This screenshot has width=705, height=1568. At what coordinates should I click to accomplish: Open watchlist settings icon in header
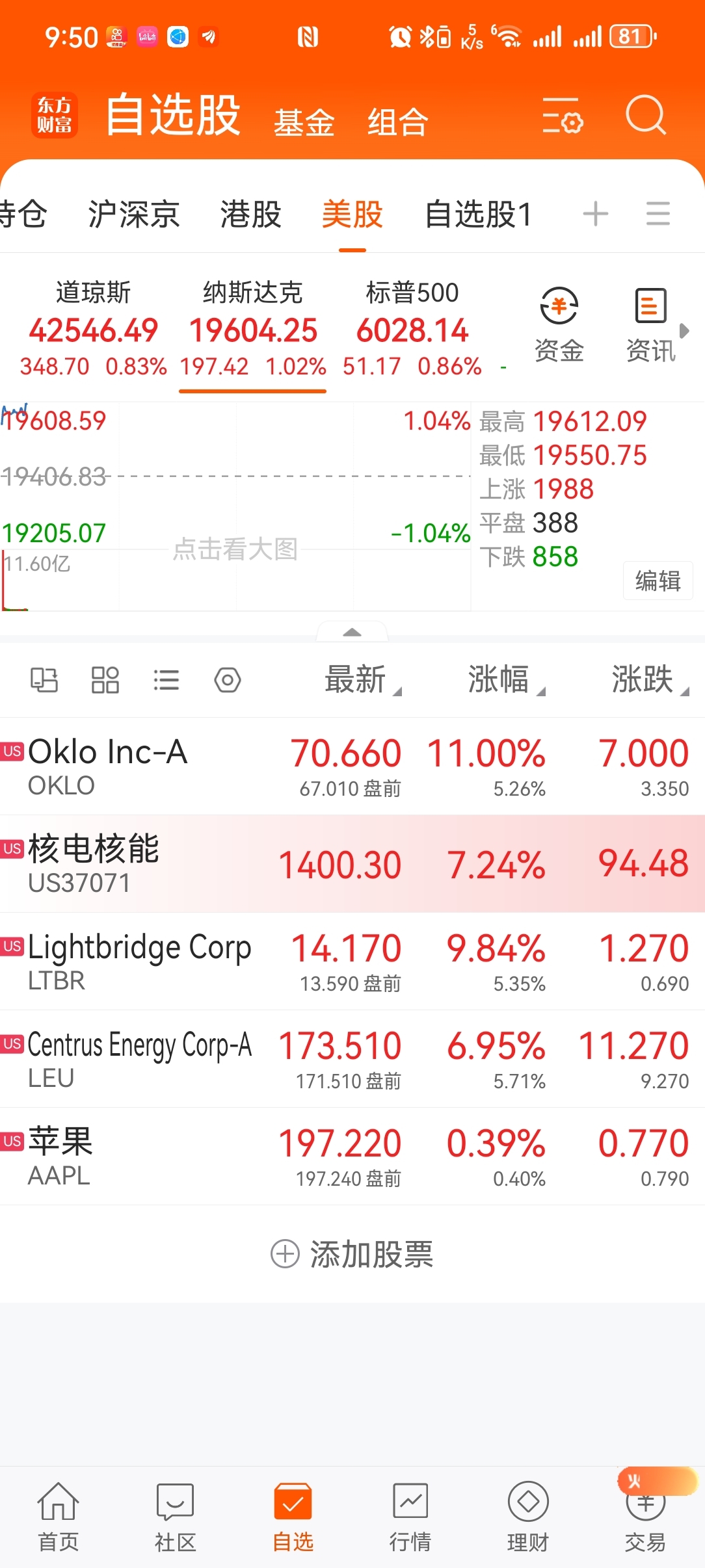click(563, 116)
